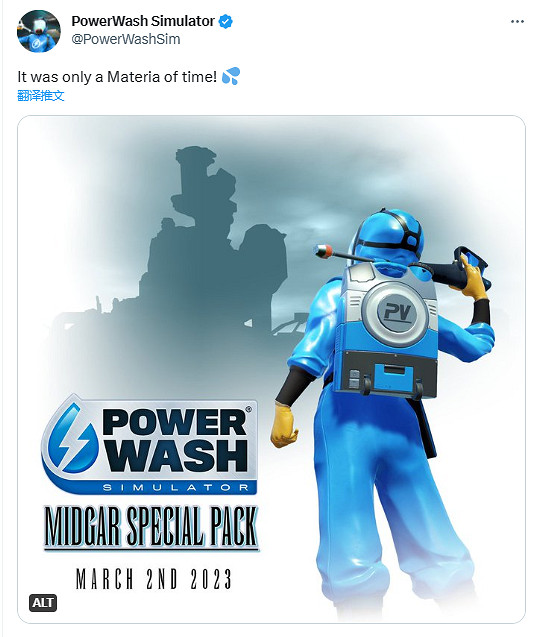Click the translate tweet link
The height and width of the screenshot is (637, 541).
41,96
